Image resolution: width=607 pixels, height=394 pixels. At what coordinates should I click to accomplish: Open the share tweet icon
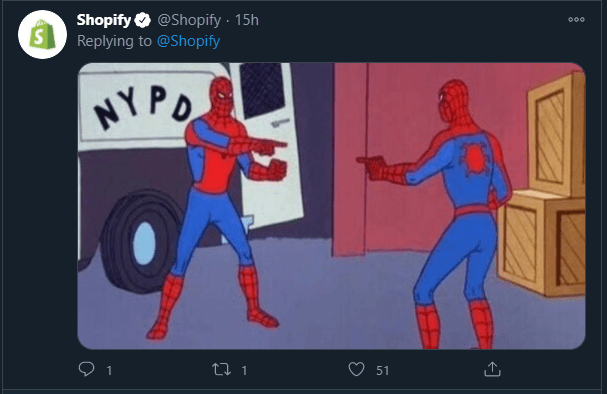click(492, 369)
